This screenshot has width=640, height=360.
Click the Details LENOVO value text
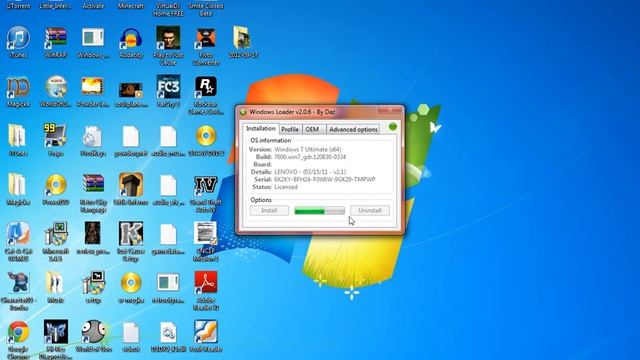coord(310,172)
